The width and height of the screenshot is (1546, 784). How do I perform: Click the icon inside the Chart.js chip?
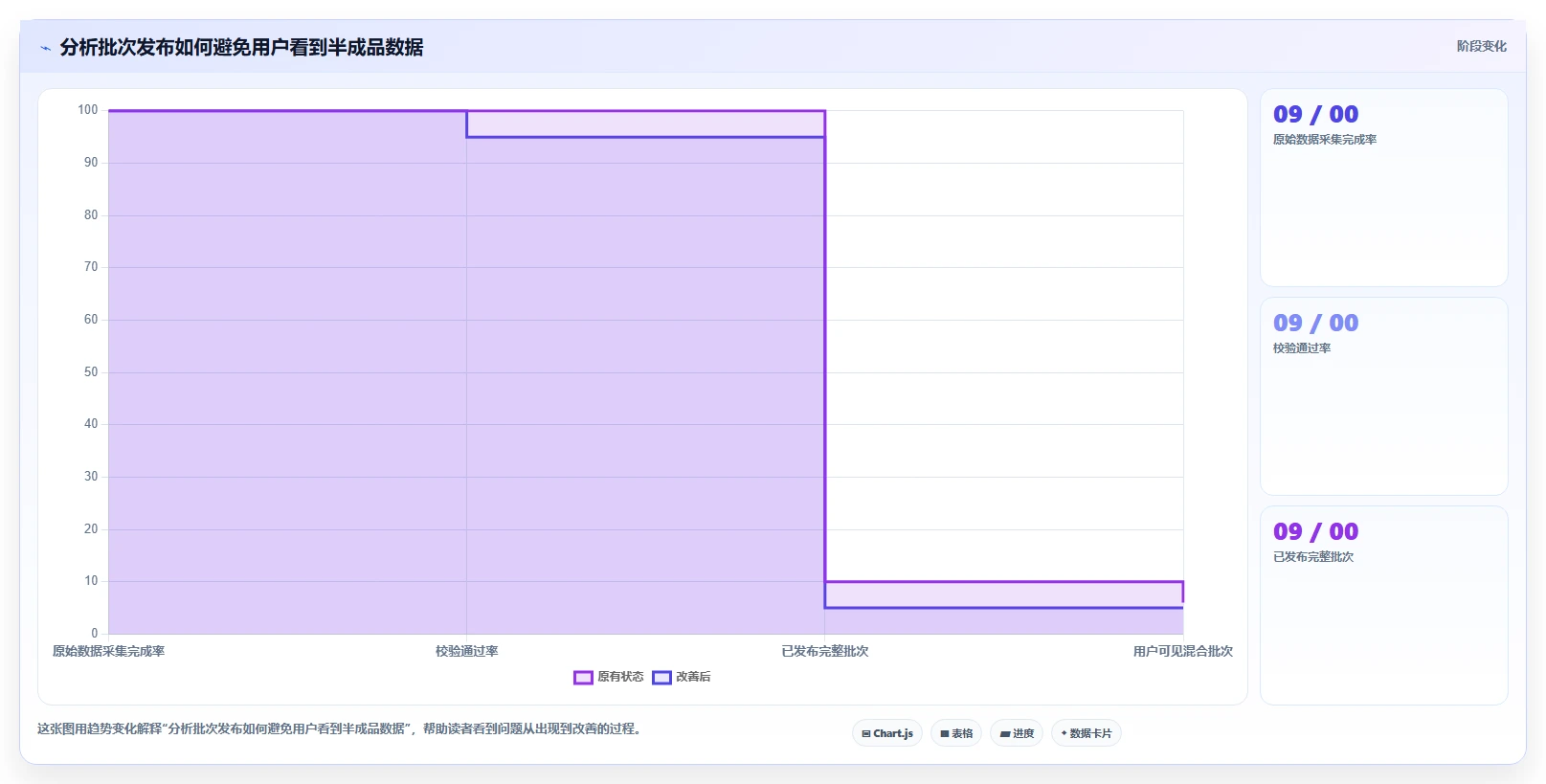point(866,734)
